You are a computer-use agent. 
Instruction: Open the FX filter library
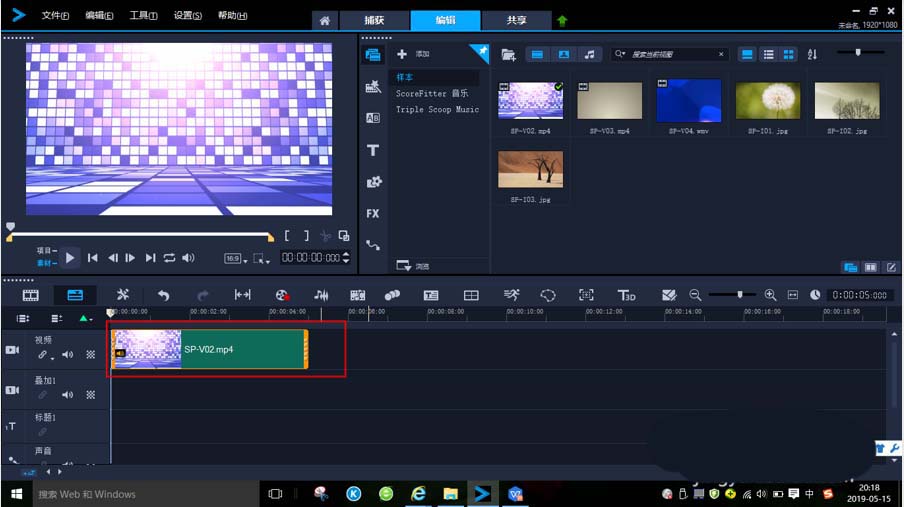coord(372,213)
